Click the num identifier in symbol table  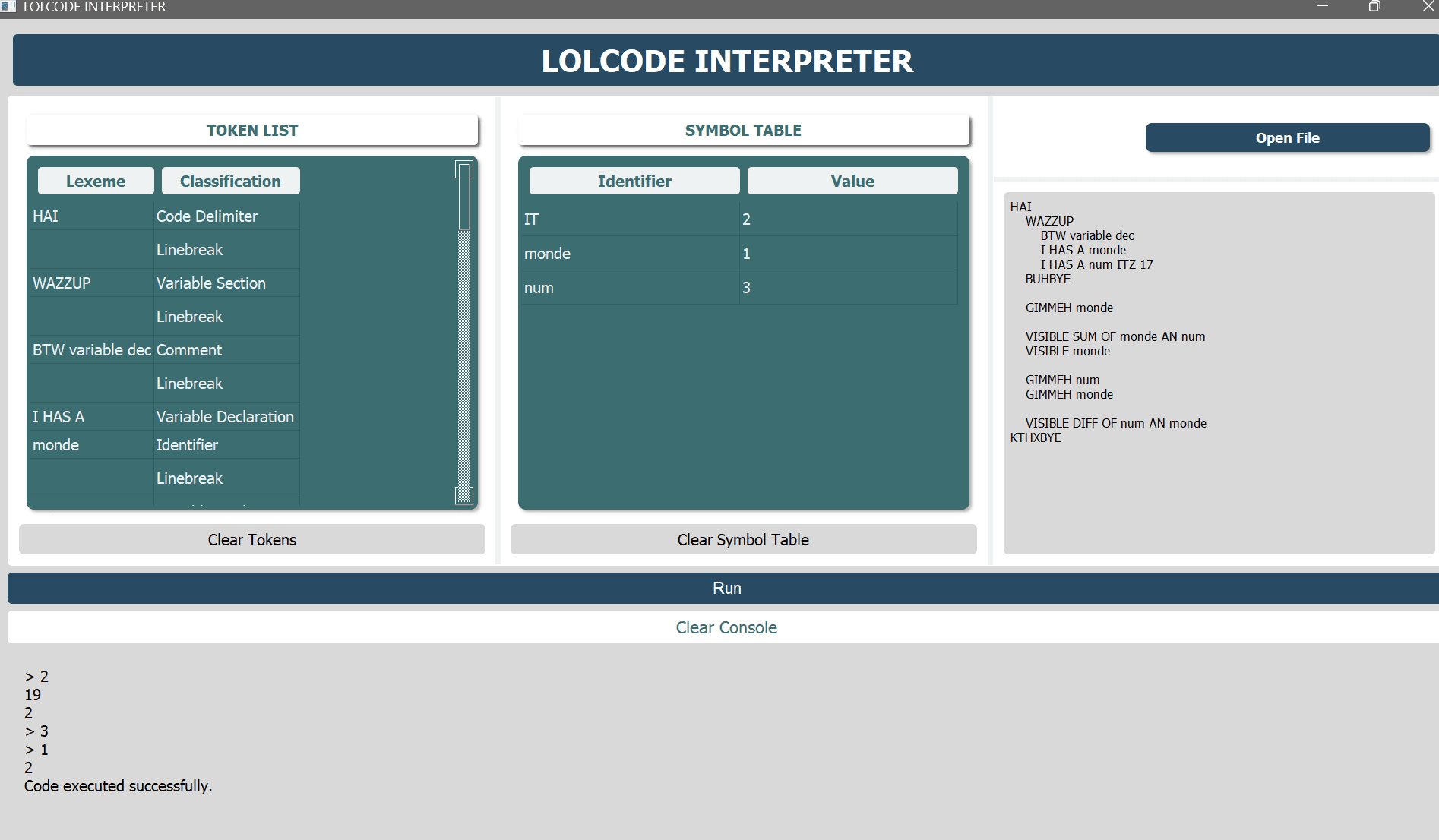[x=630, y=288]
